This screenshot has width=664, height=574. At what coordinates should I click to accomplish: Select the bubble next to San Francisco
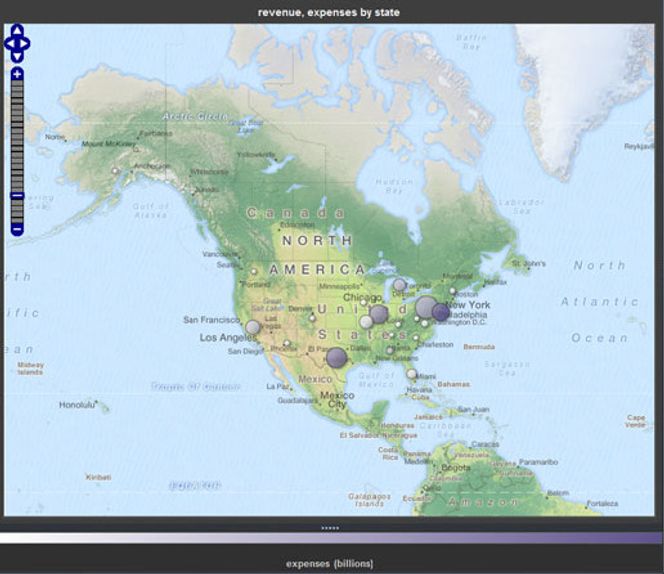coord(253,327)
